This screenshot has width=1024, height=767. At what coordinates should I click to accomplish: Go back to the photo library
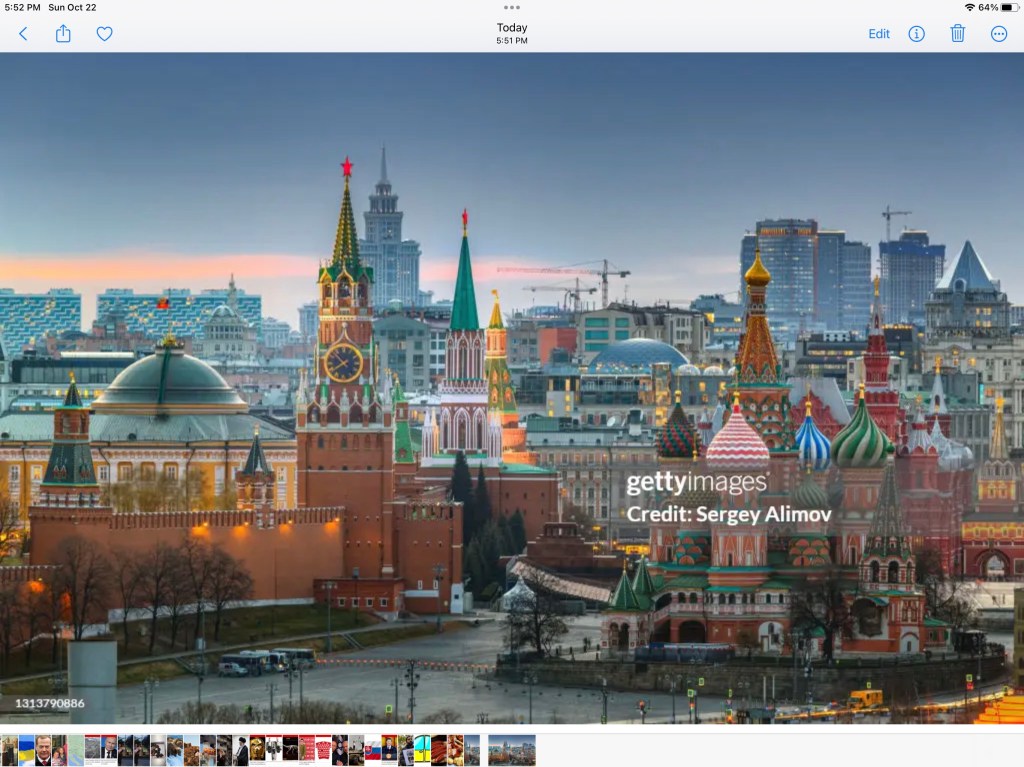click(23, 34)
